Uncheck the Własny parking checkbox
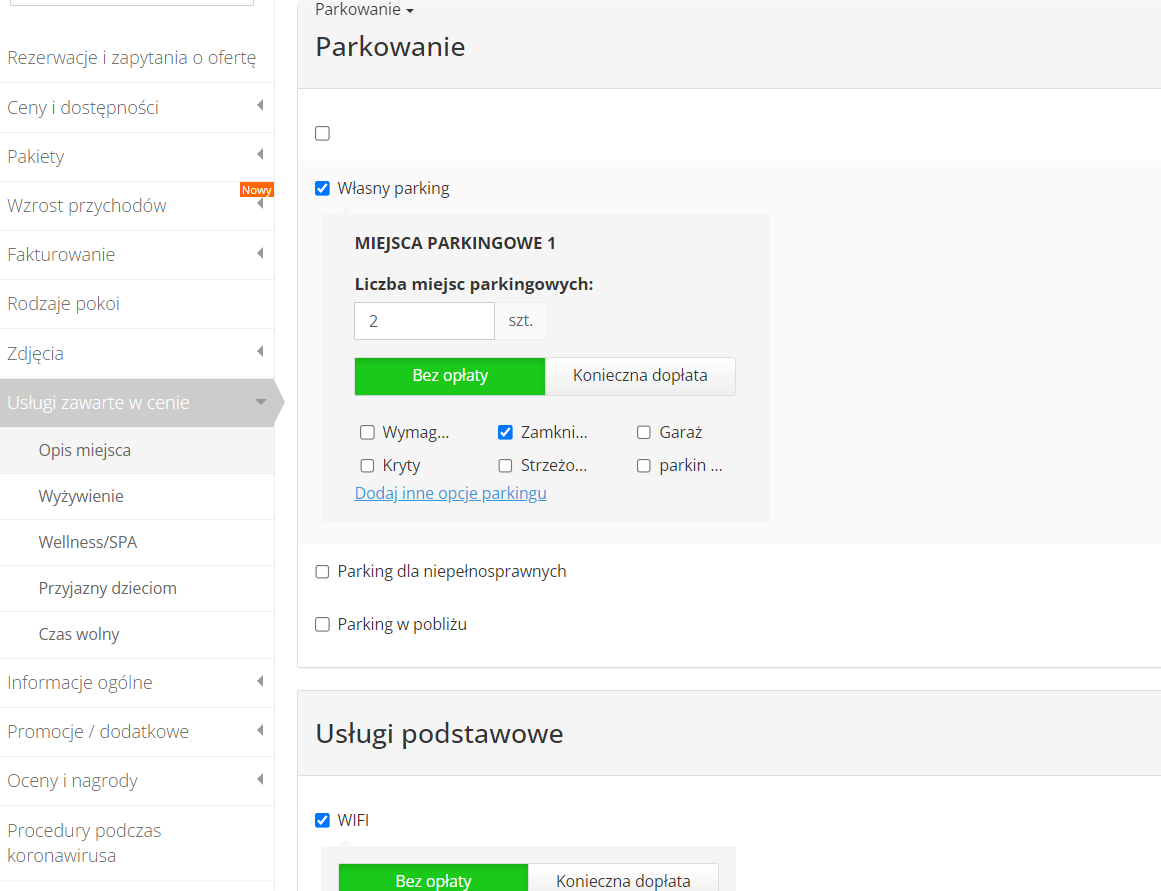This screenshot has width=1161, height=891. pos(322,187)
